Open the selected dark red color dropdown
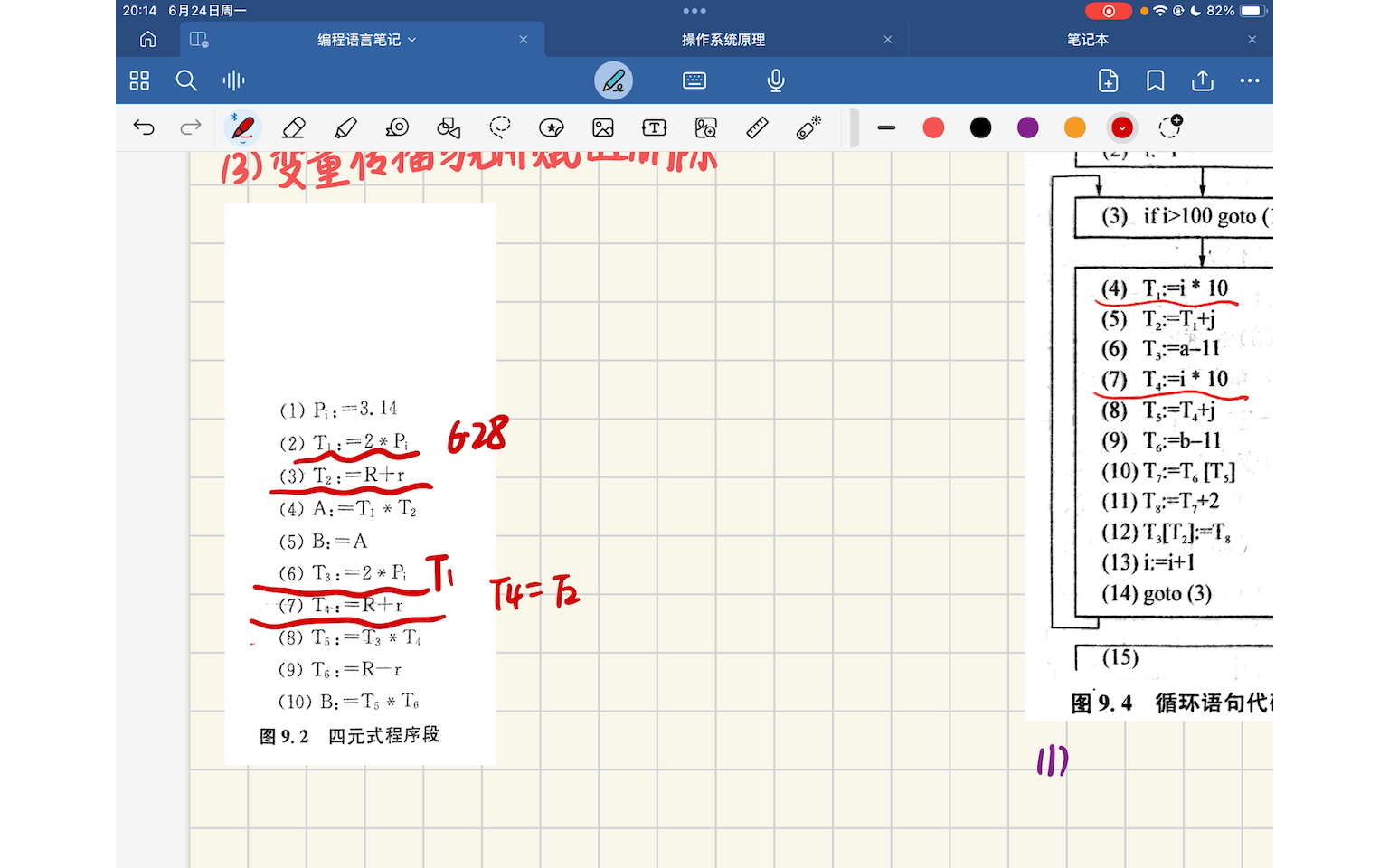Viewport: 1389px width, 868px height. [1122, 127]
